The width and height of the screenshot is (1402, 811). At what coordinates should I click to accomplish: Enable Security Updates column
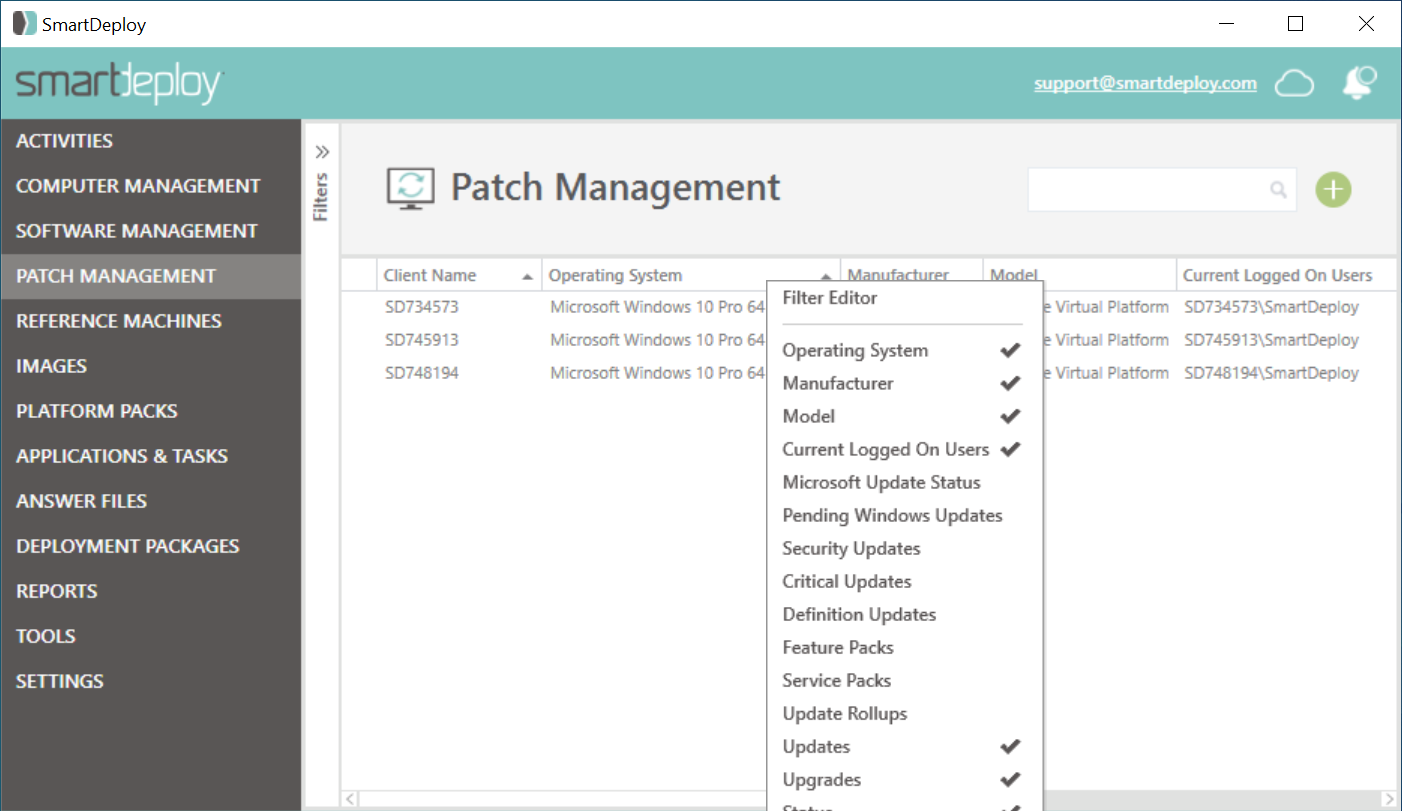[904, 548]
